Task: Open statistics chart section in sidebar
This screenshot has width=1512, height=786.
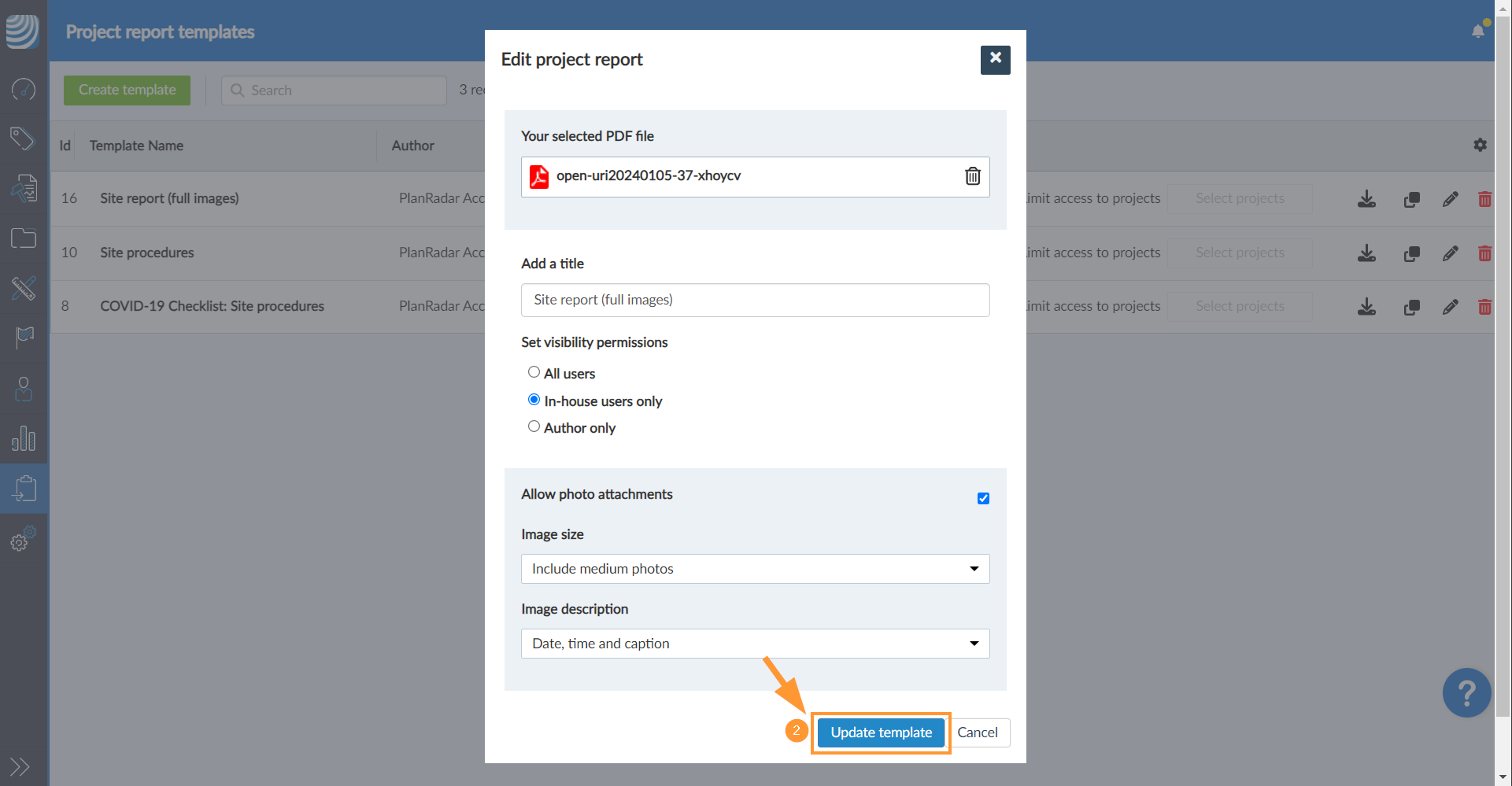Action: click(24, 438)
